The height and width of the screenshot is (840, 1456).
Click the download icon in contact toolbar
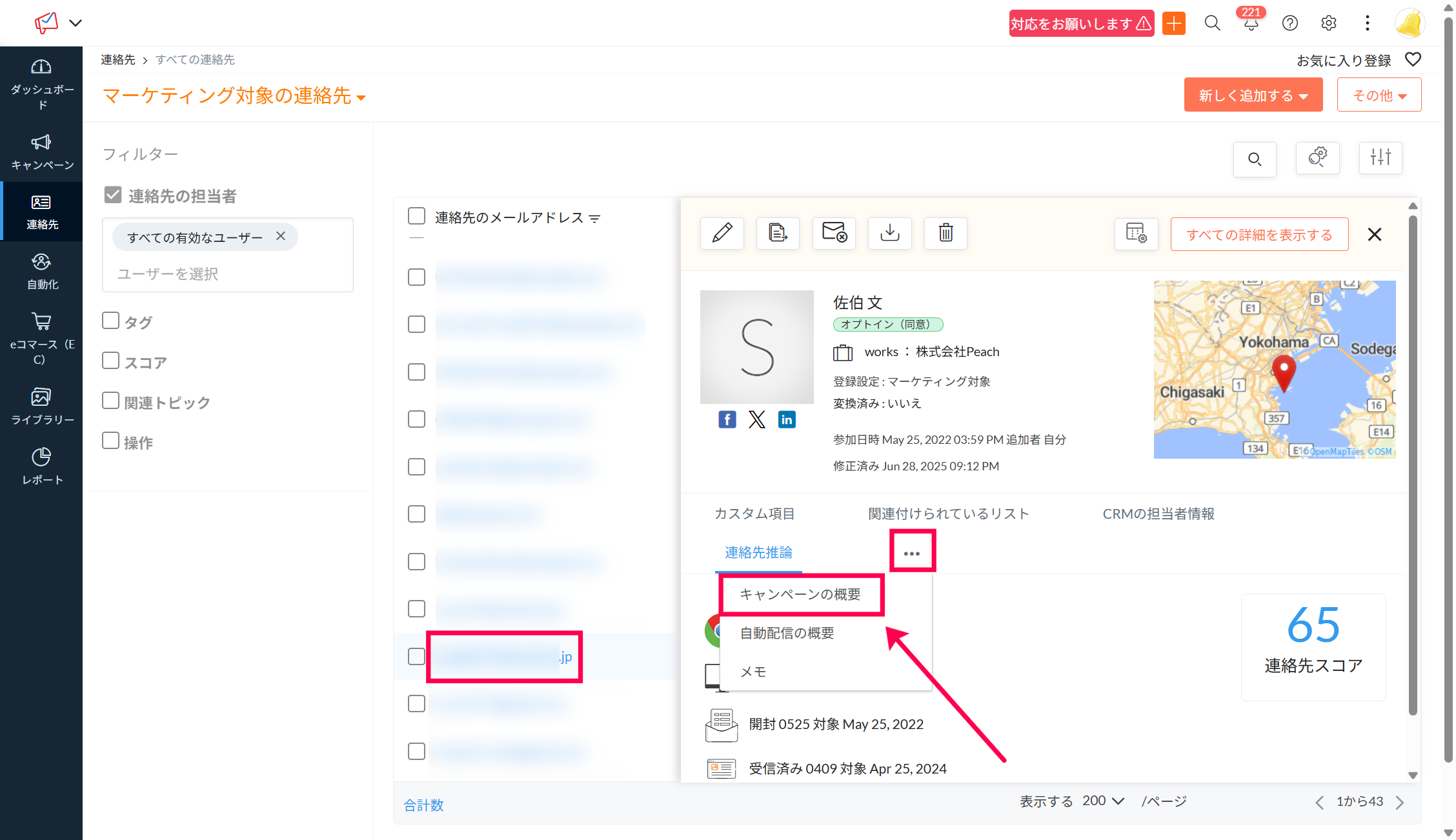point(889,233)
